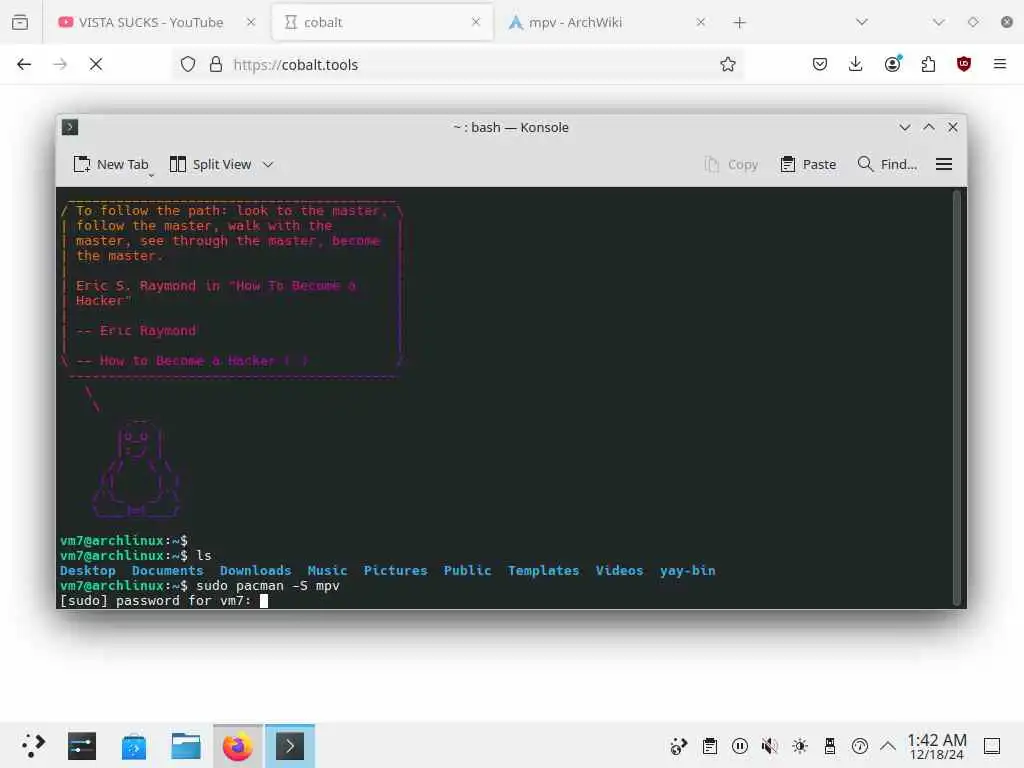This screenshot has height=768, width=1024.
Task: Close the Konsole window
Action: click(x=953, y=127)
